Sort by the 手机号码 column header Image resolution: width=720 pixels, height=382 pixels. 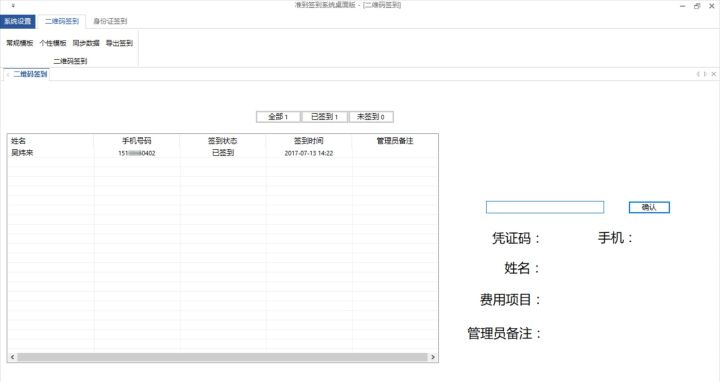(x=136, y=140)
